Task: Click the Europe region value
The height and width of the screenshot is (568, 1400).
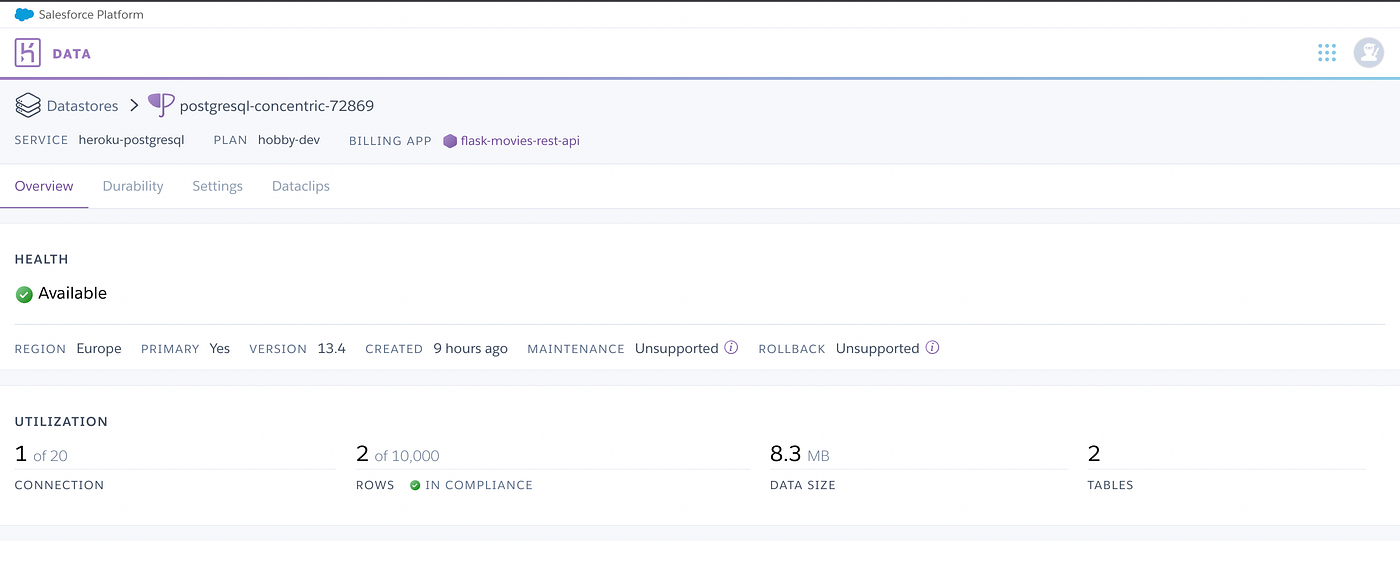Action: (99, 349)
